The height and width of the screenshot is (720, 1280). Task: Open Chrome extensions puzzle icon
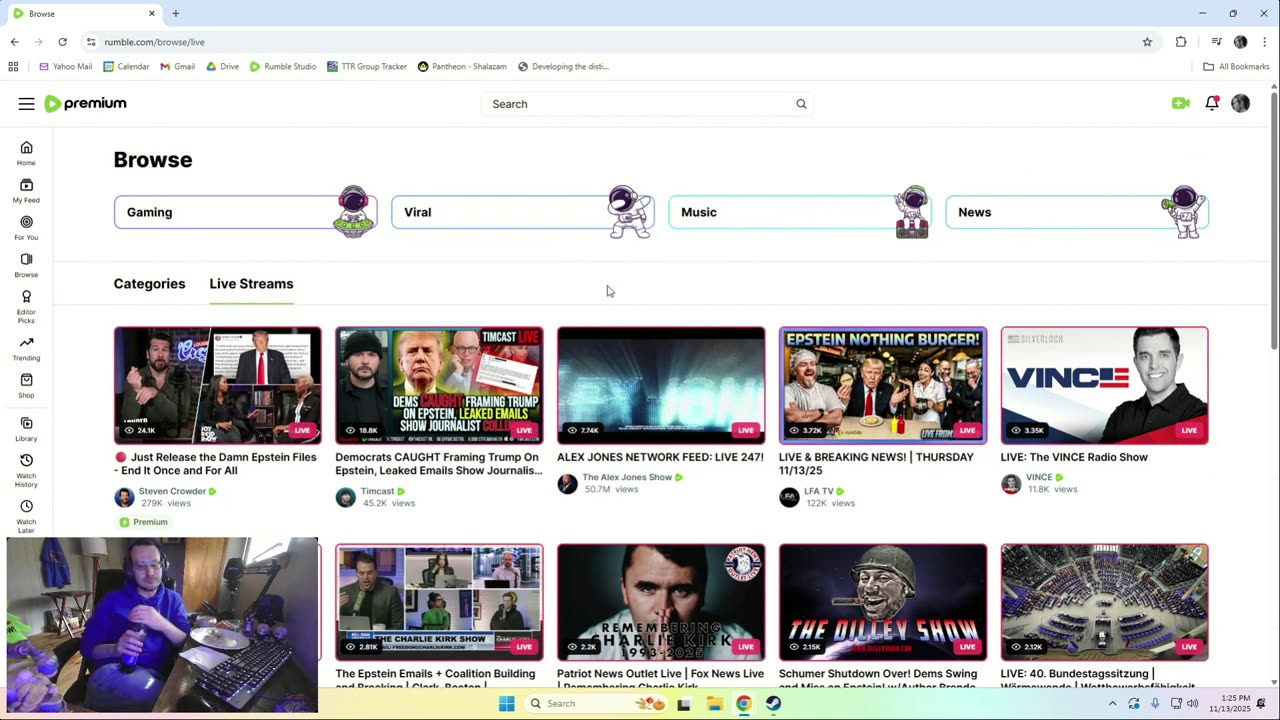pyautogui.click(x=1181, y=42)
